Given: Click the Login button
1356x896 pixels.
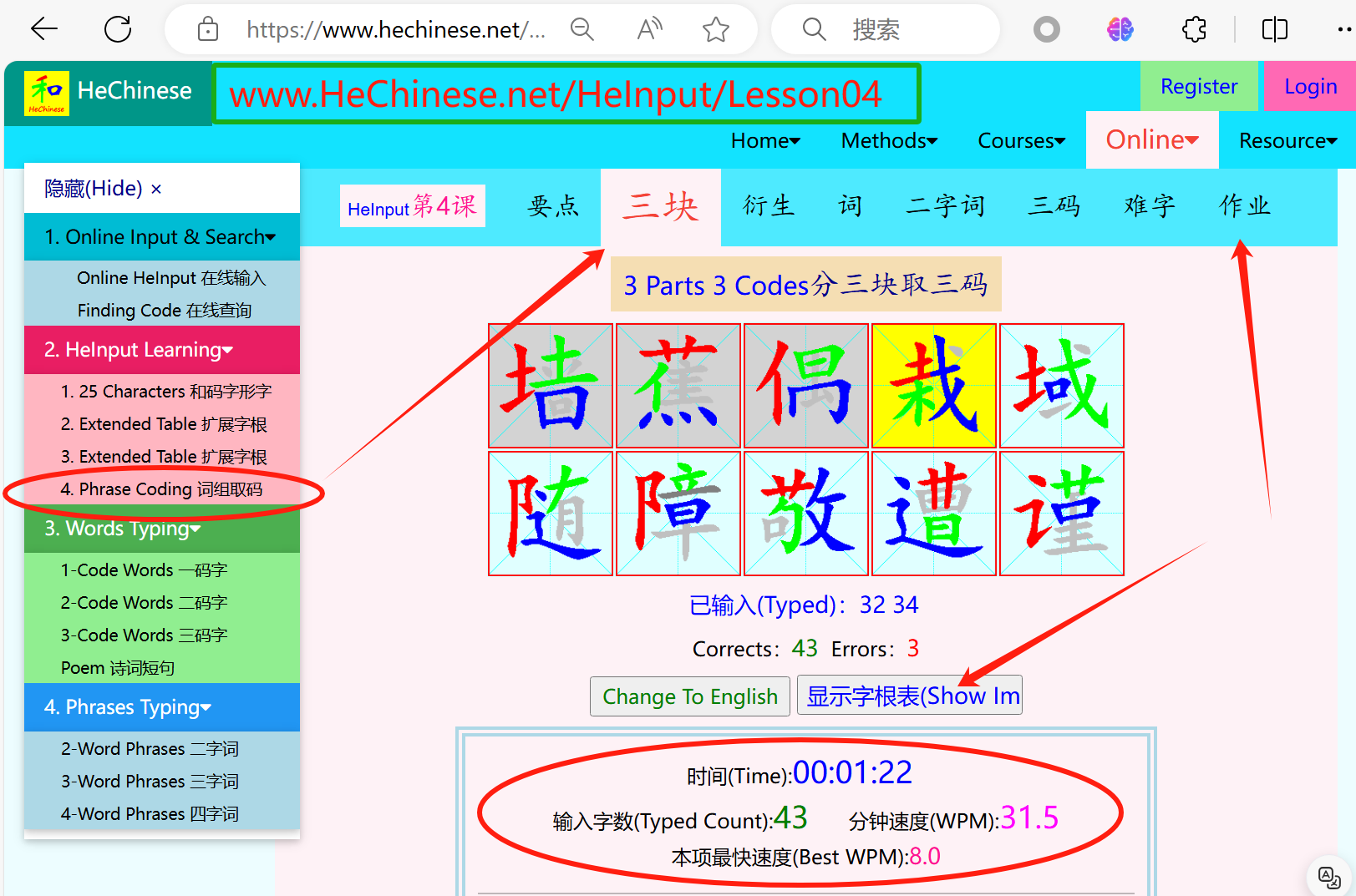Looking at the screenshot, I should click(x=1310, y=86).
